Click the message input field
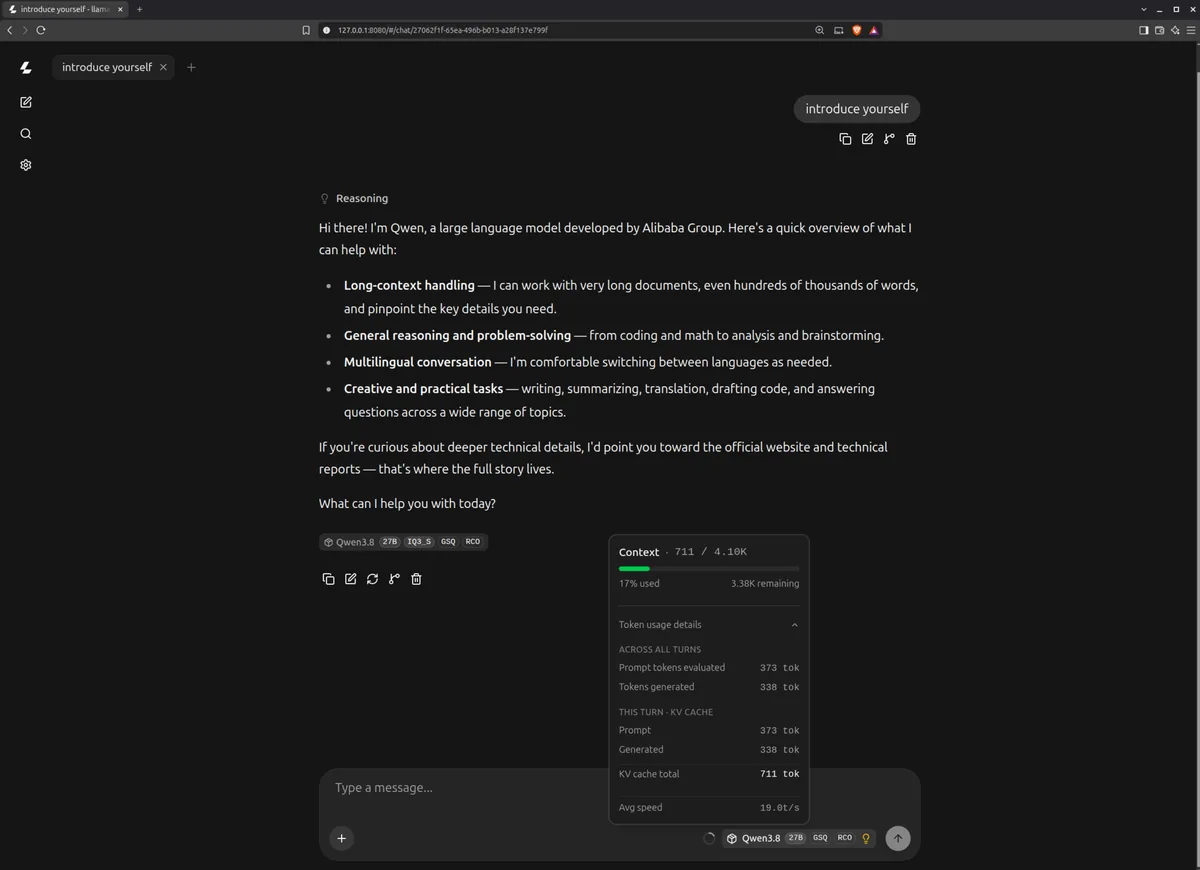The width and height of the screenshot is (1200, 870). click(x=619, y=788)
